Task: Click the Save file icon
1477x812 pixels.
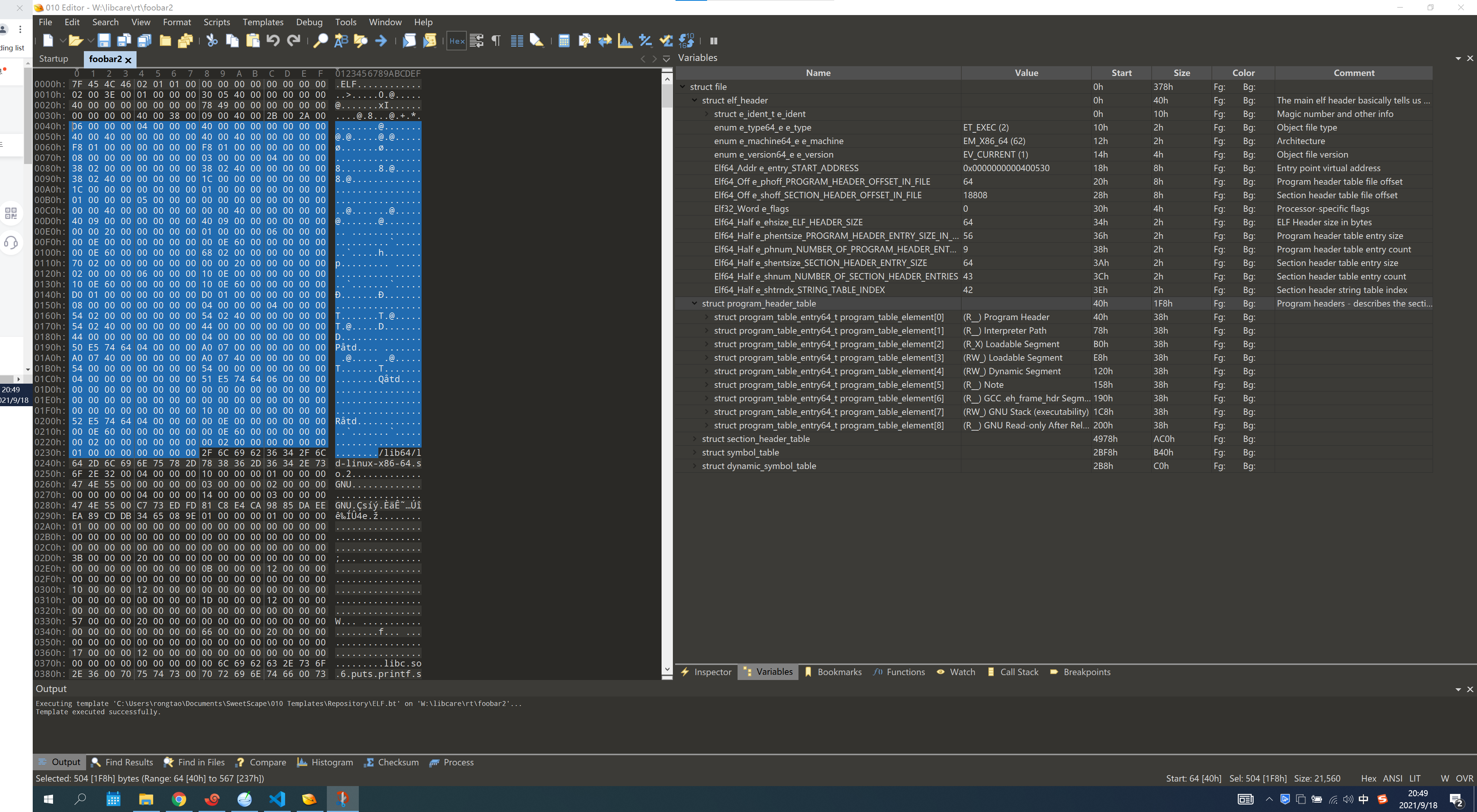Action: [104, 41]
